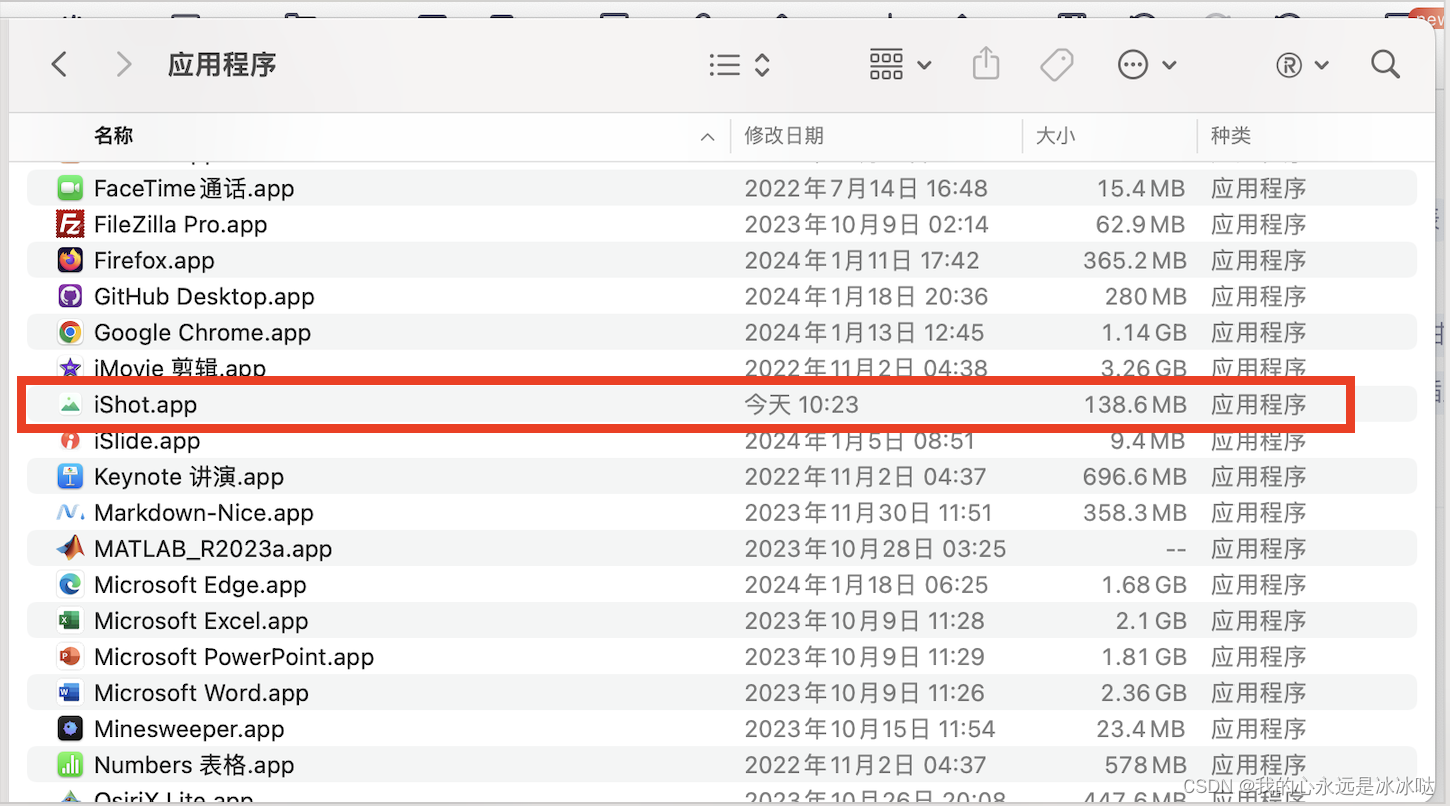Click the 1.14 GB size of Google Chrome
This screenshot has width=1450, height=806.
[1144, 332]
